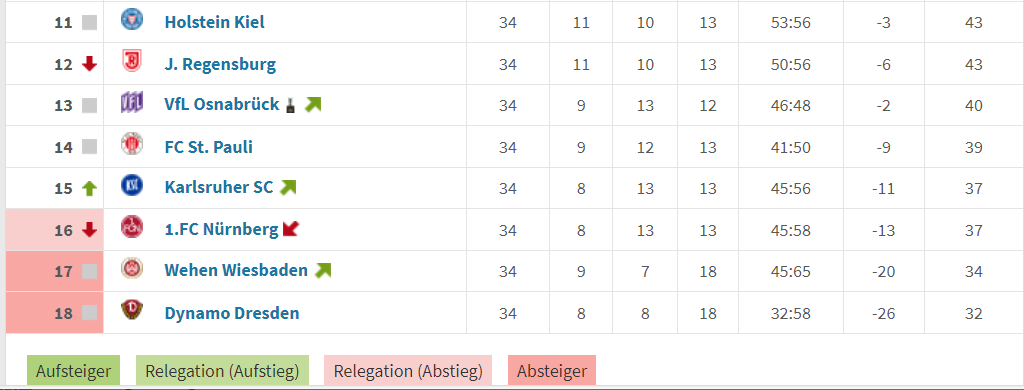The image size is (1024, 390).
Task: Click the green promoted arrow beside VfL Osnabrück
Action: (313, 105)
